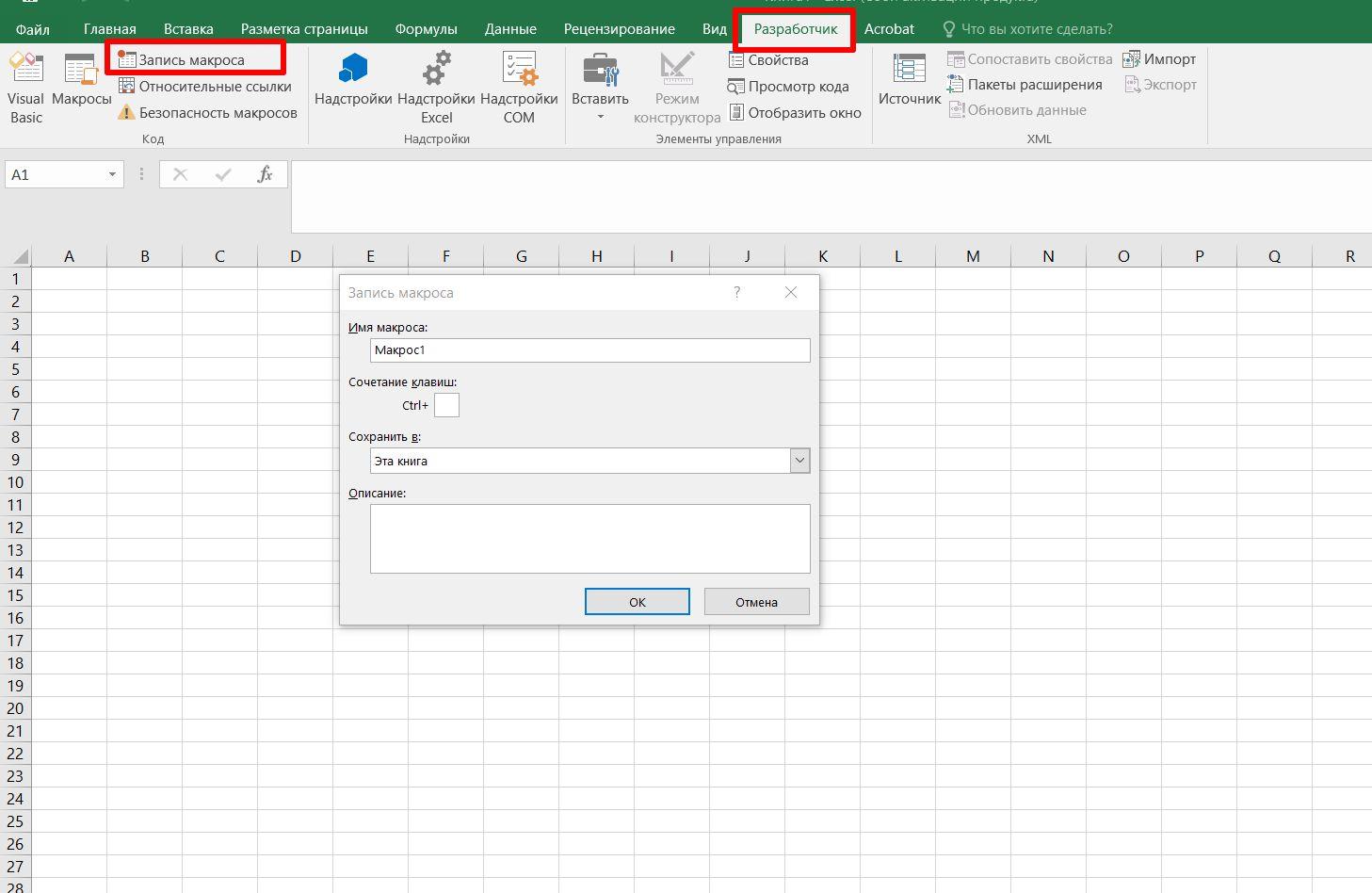Click the Отмена button

pyautogui.click(x=756, y=602)
